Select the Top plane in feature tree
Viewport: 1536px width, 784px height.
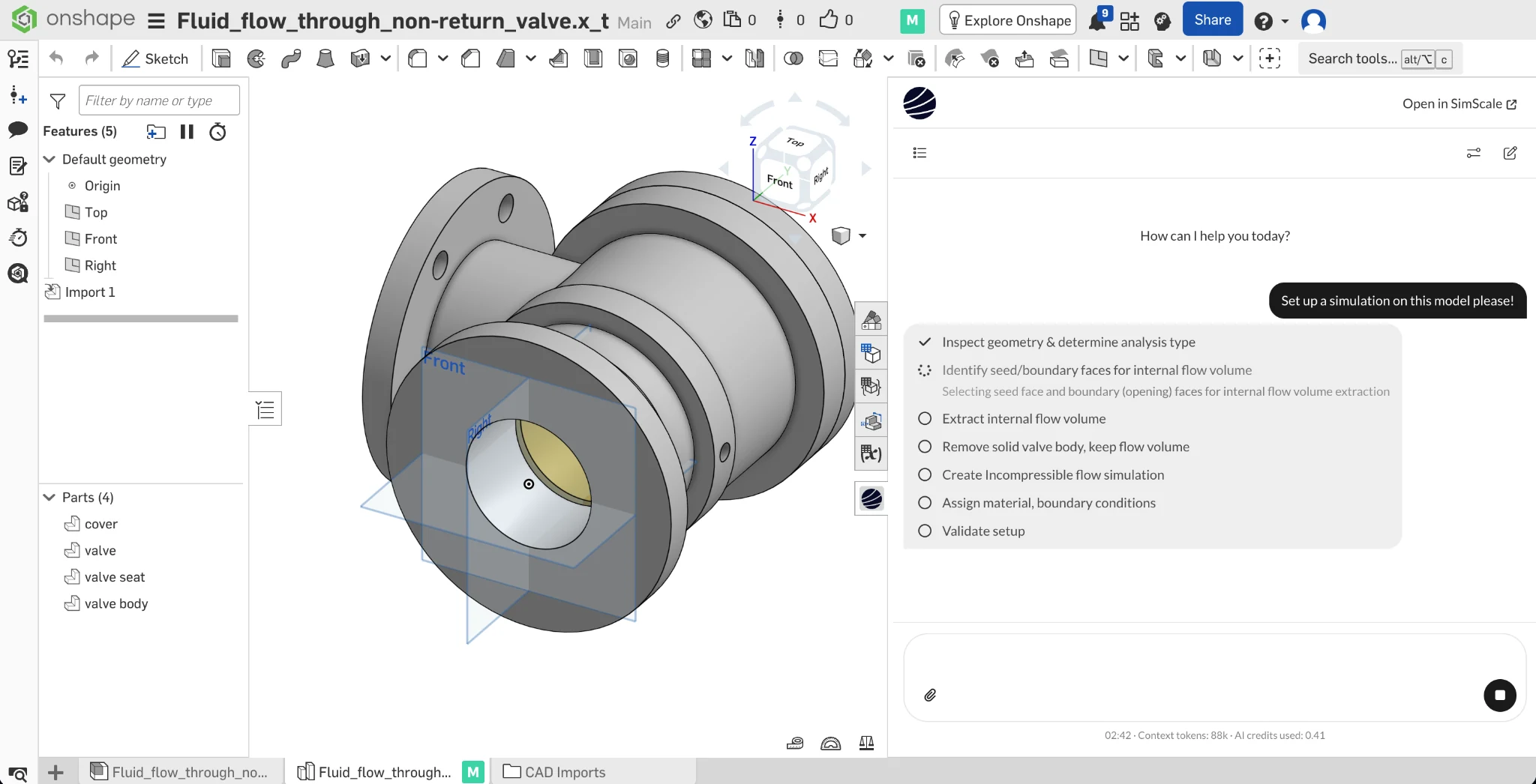coord(96,212)
